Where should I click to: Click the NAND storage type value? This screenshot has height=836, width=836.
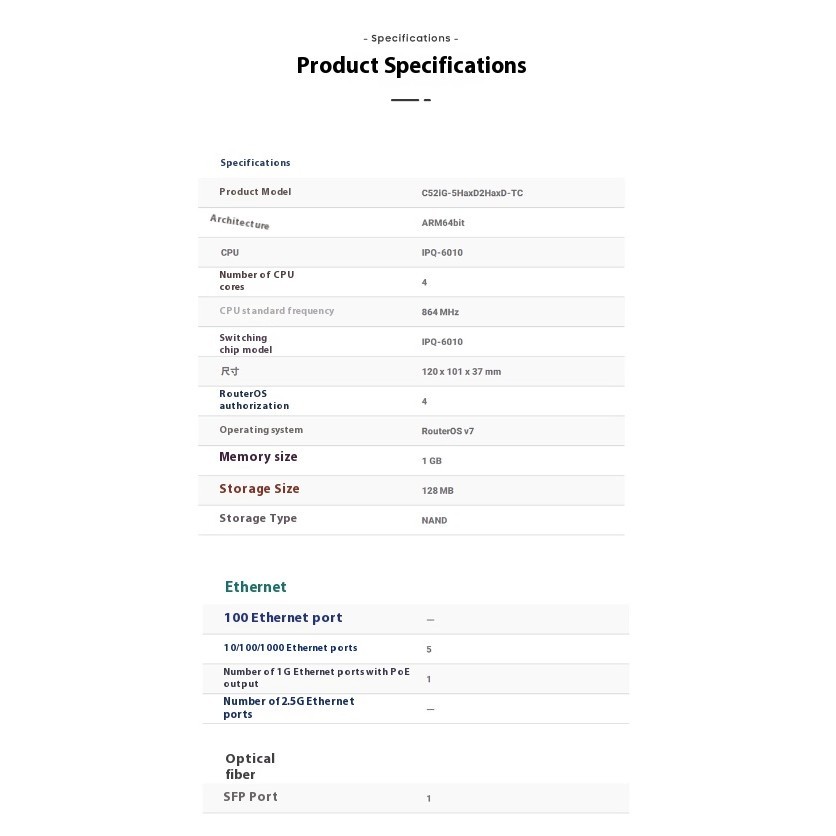434,520
